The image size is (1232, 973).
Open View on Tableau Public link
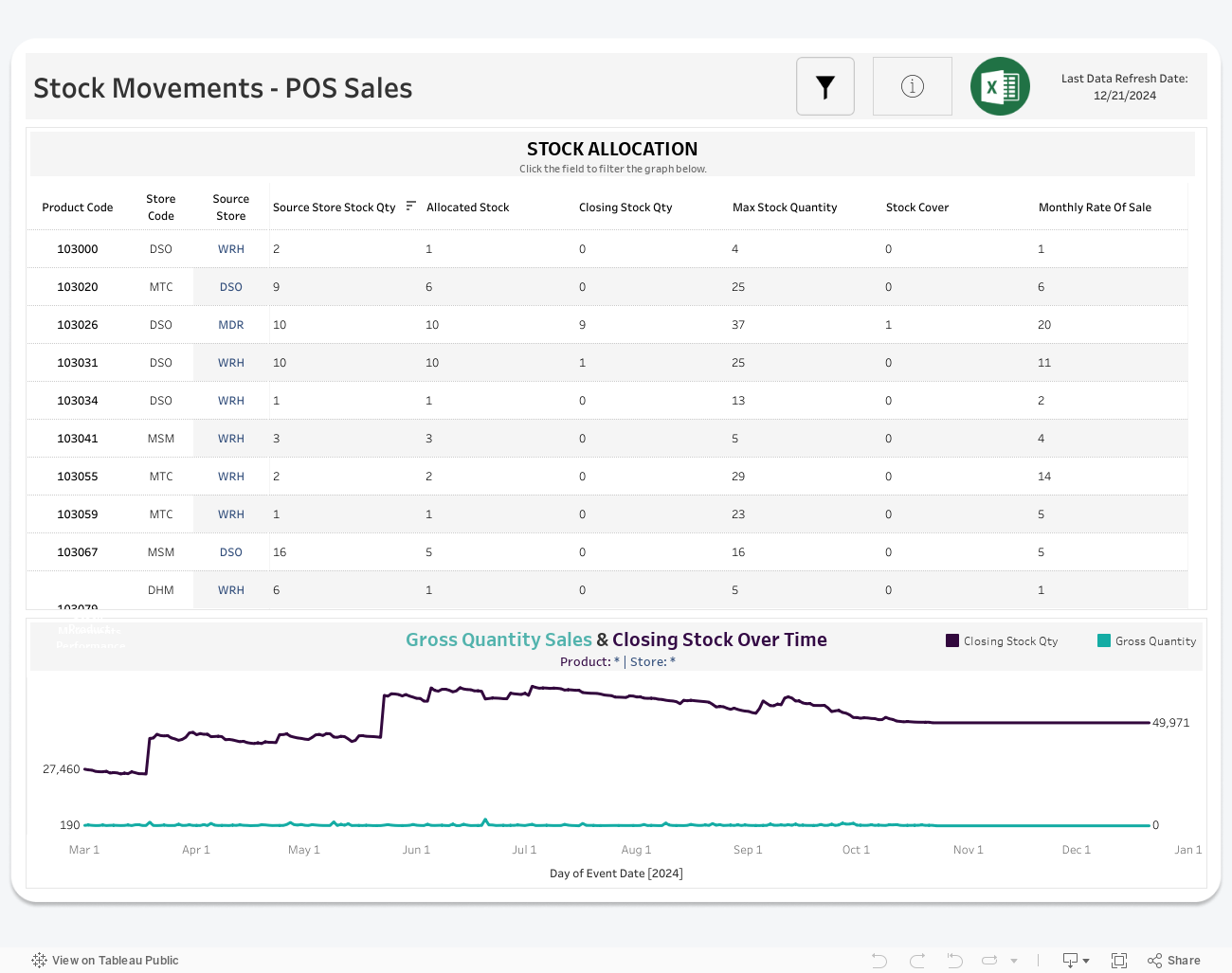(x=115, y=960)
